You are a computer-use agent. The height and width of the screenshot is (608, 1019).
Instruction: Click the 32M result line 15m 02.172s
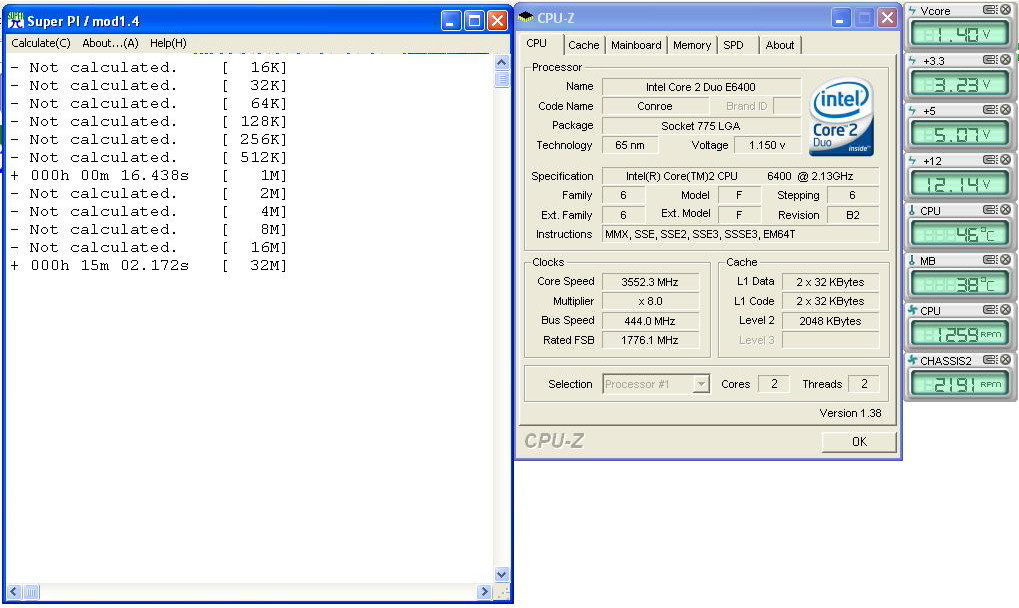coord(148,265)
